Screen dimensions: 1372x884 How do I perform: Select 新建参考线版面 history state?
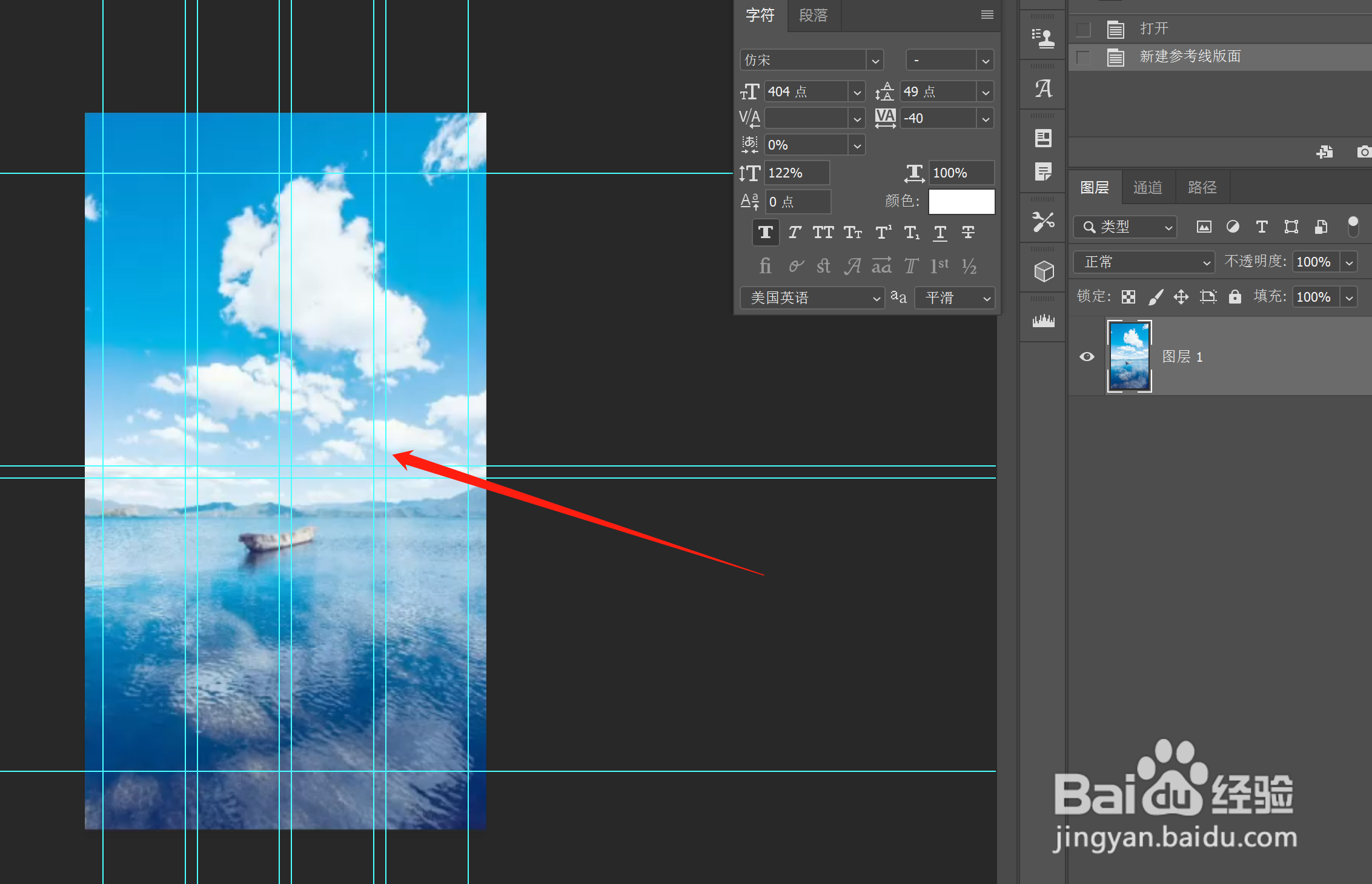pyautogui.click(x=1190, y=56)
